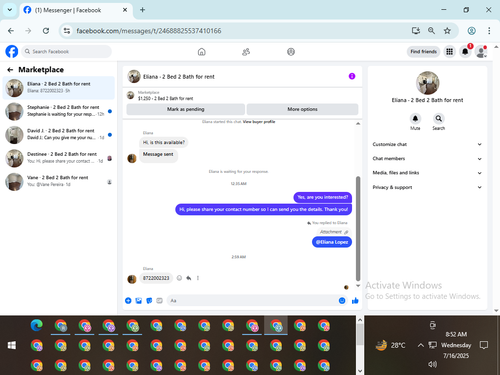This screenshot has height=375, width=500.
Task: Expand the Chat members section
Action: (427, 159)
